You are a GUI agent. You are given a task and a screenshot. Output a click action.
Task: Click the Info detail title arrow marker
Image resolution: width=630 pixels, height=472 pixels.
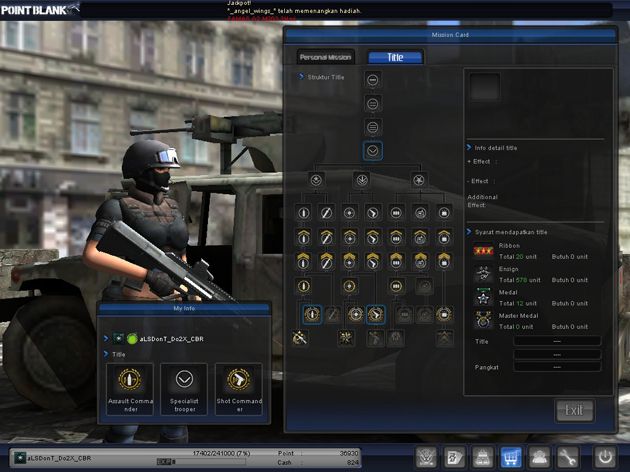(x=469, y=147)
